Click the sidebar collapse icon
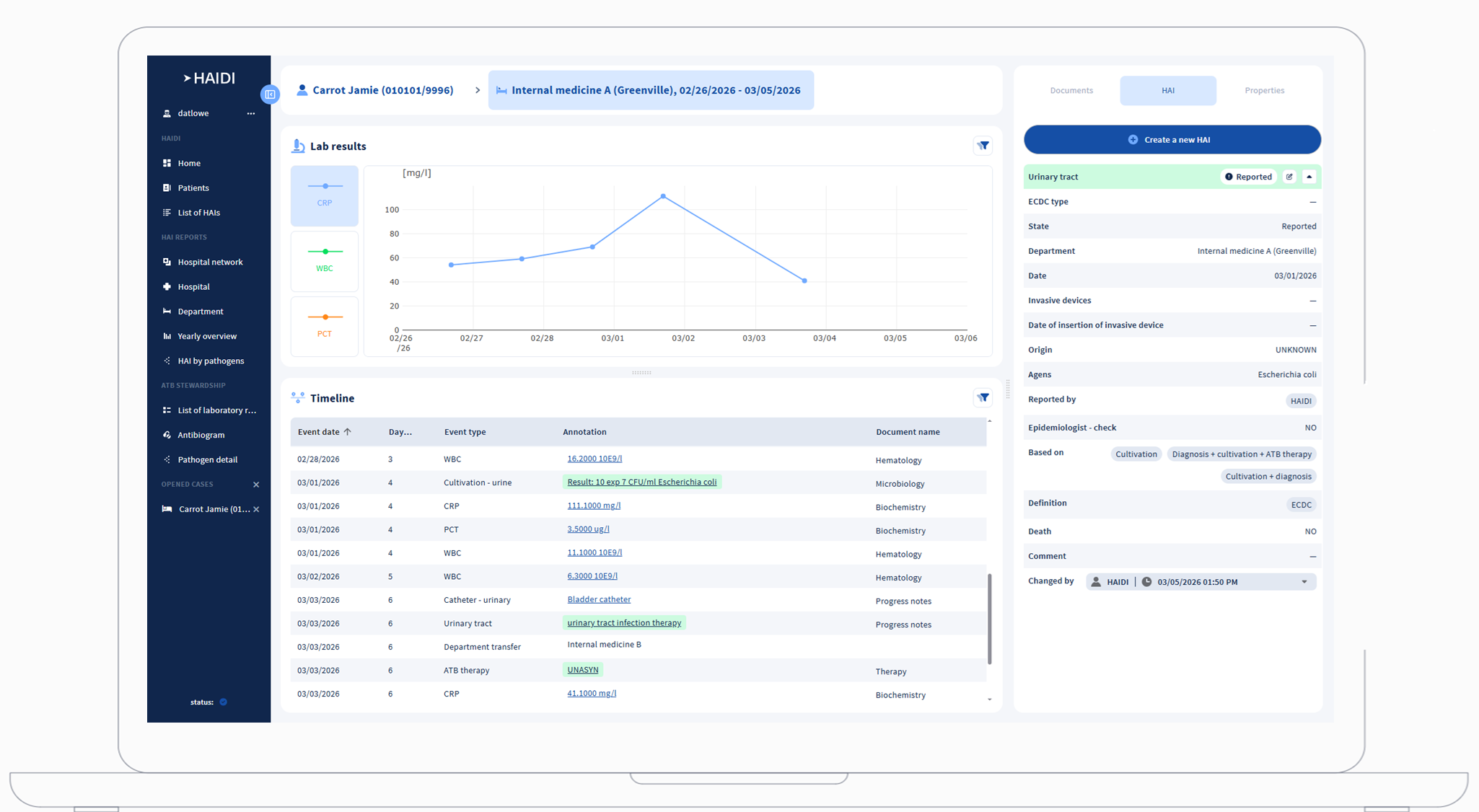Viewport: 1479px width, 812px height. click(270, 94)
